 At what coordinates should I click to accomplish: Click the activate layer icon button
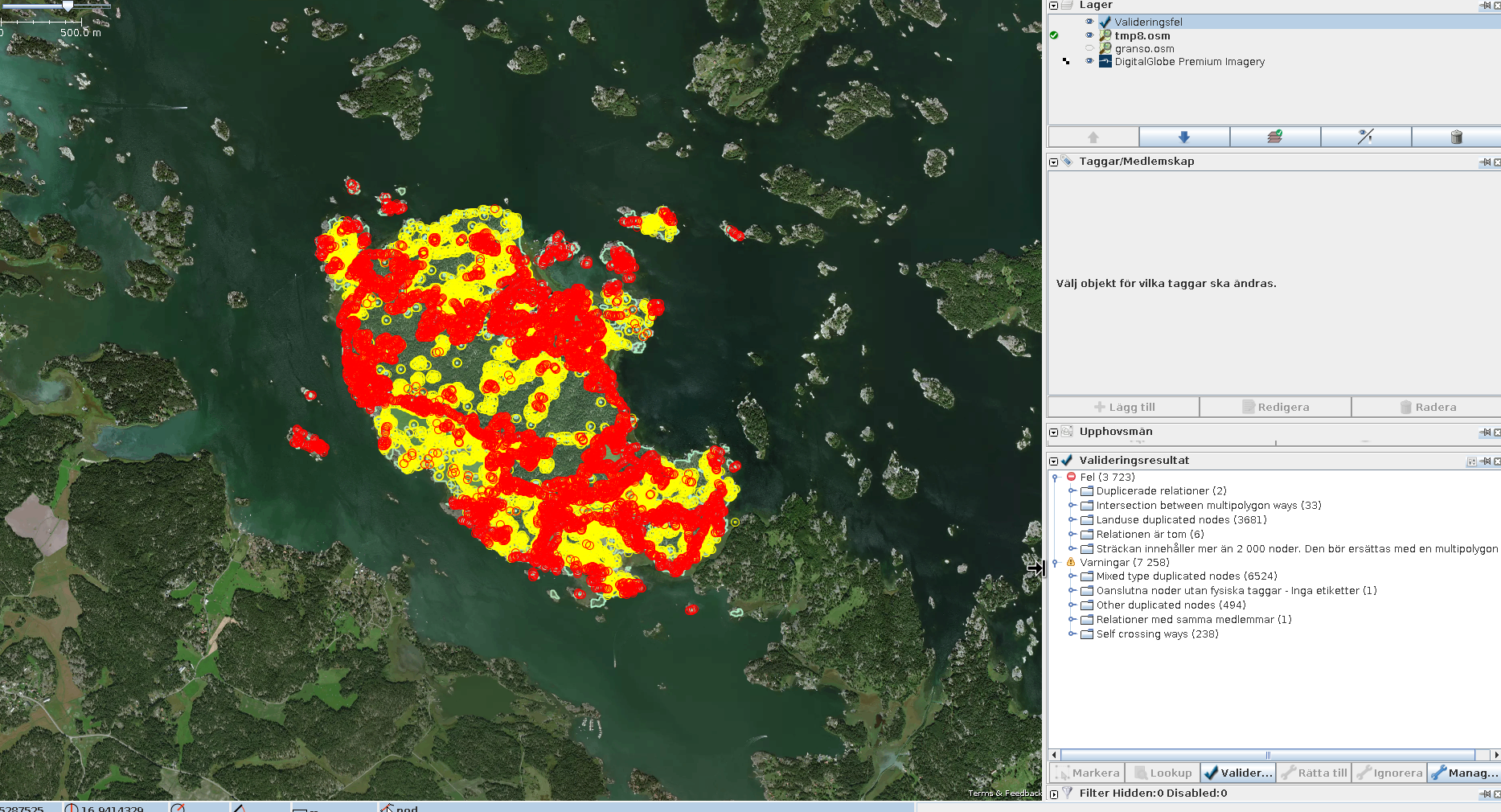[1274, 137]
